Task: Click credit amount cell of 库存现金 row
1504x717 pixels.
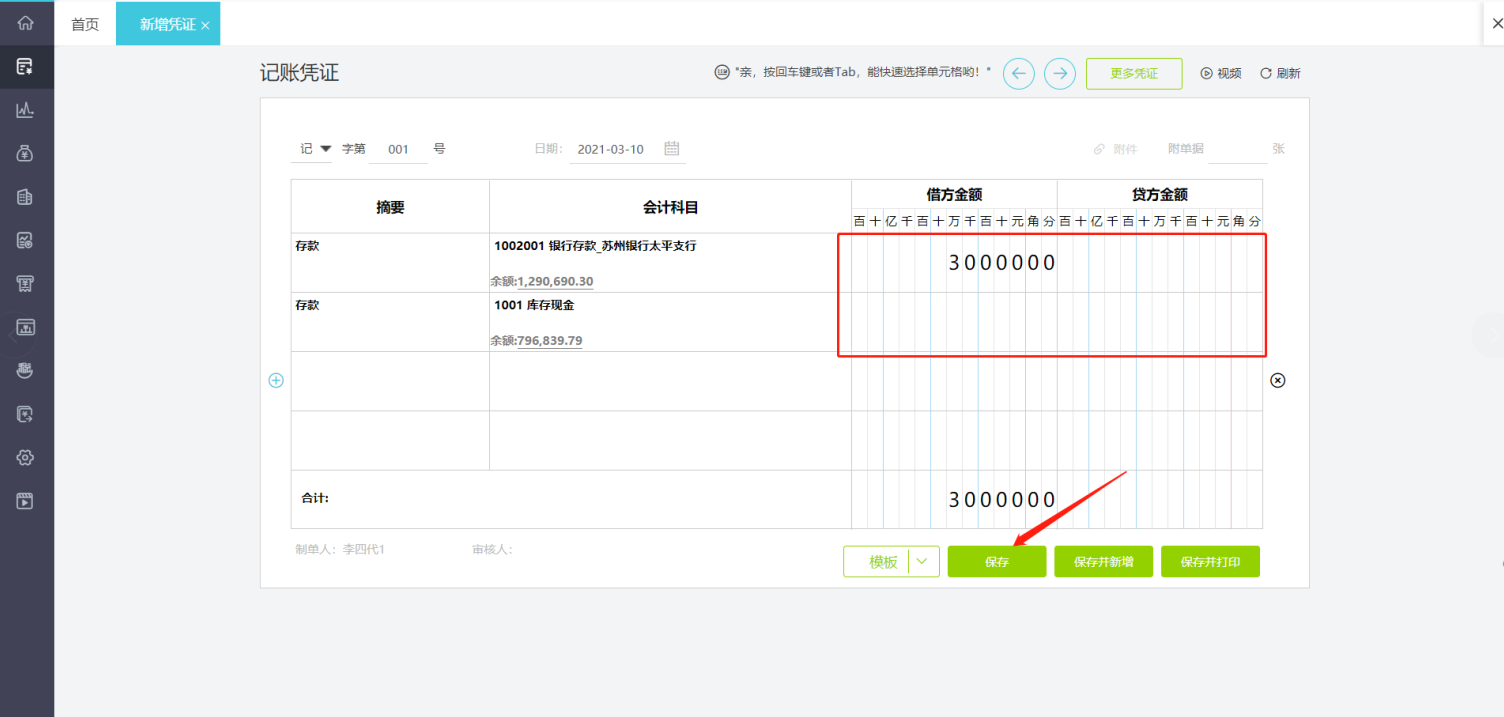Action: tap(1160, 322)
